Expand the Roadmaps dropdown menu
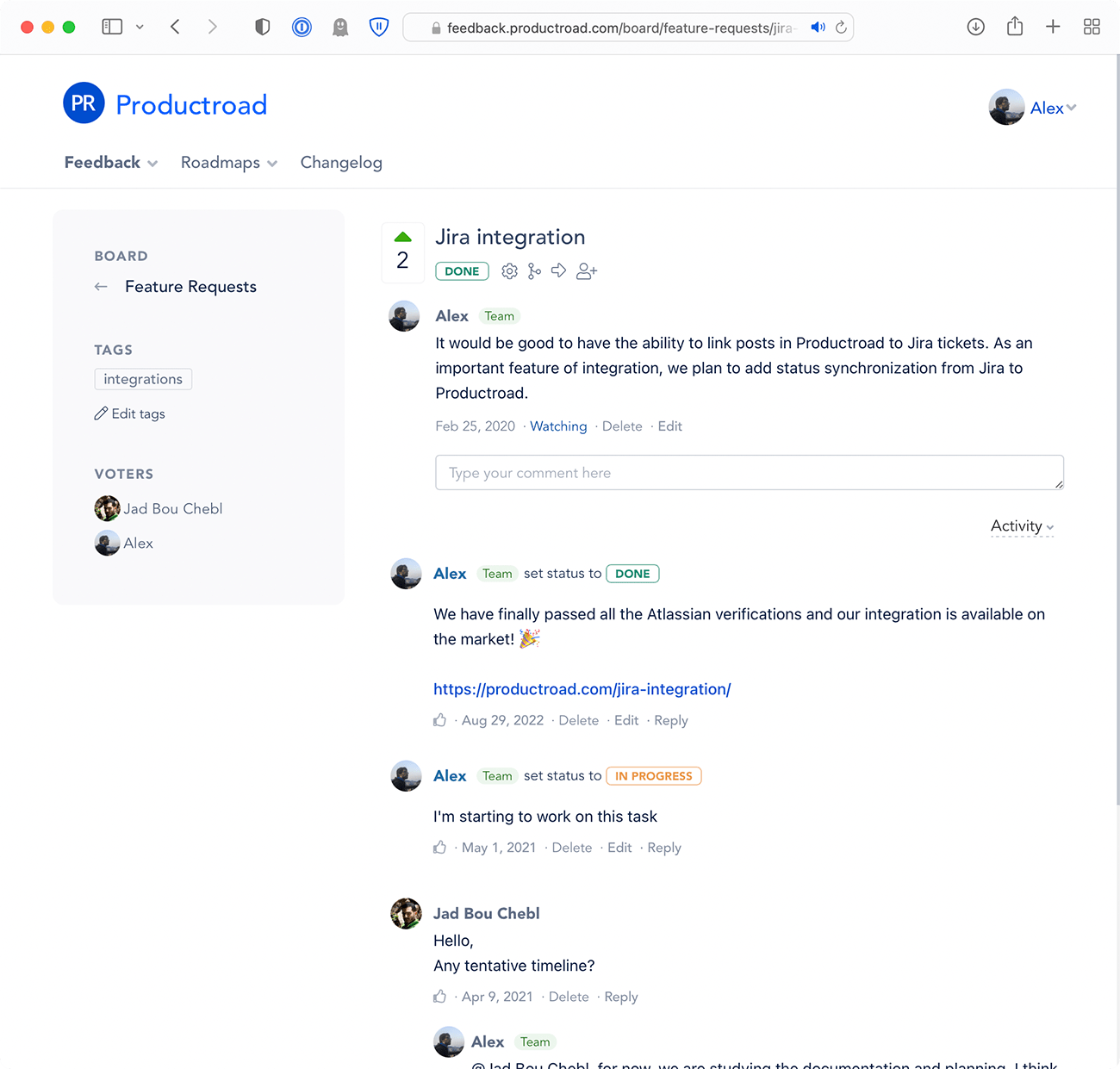The image size is (1120, 1069). tap(229, 163)
